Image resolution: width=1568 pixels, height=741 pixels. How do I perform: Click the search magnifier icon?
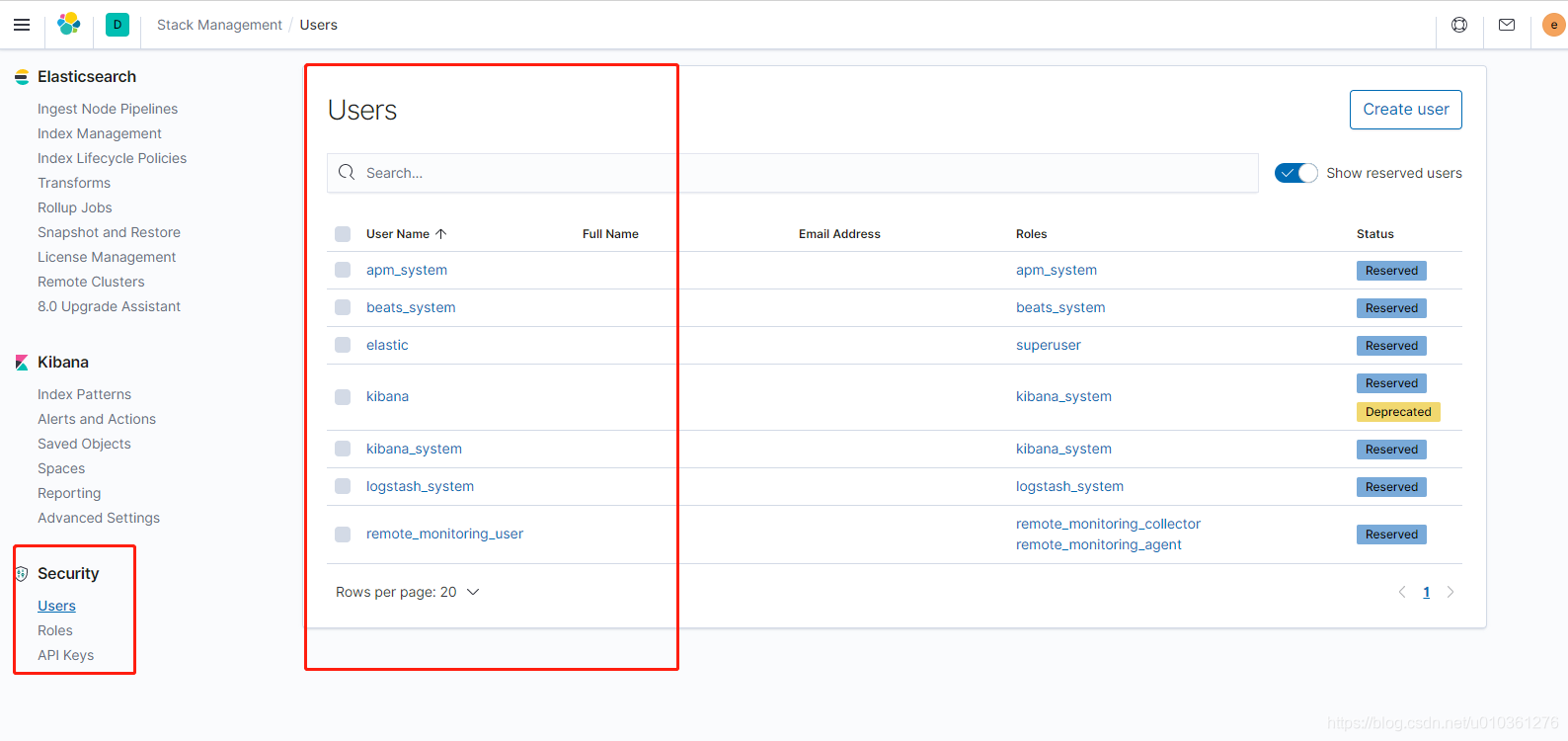tap(347, 173)
